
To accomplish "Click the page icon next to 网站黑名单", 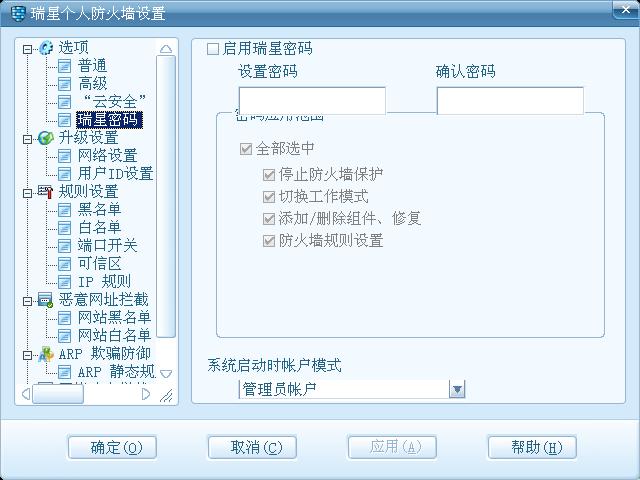I will [64, 318].
